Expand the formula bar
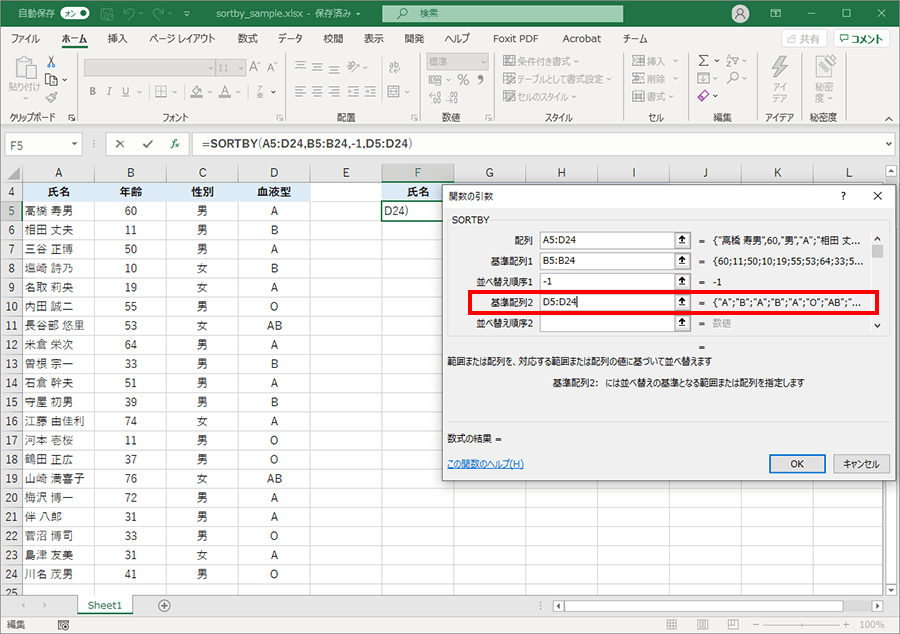This screenshot has height=634, width=900. 889,144
